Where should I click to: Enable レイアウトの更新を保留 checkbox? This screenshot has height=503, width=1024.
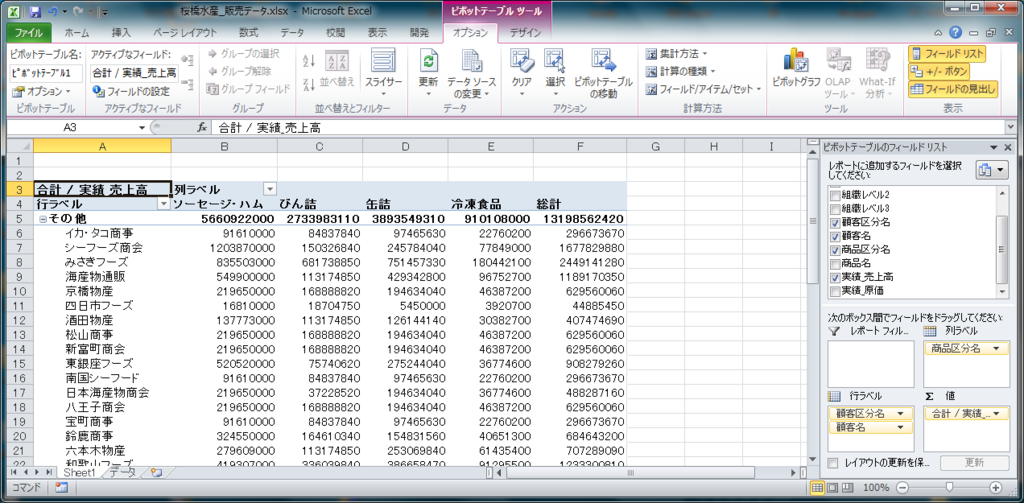pos(833,462)
